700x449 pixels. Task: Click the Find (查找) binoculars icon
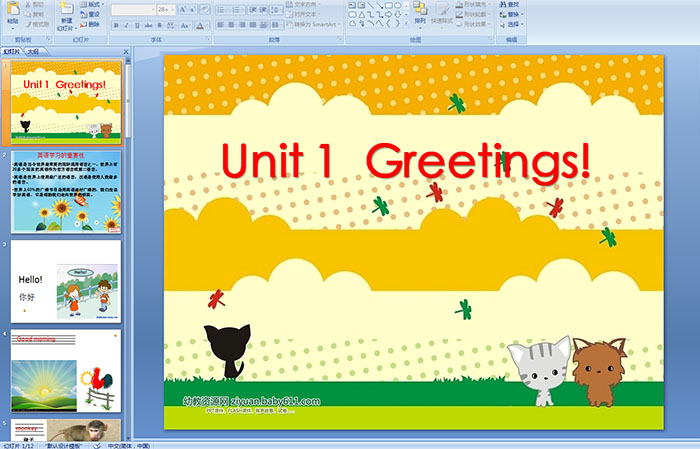point(503,4)
